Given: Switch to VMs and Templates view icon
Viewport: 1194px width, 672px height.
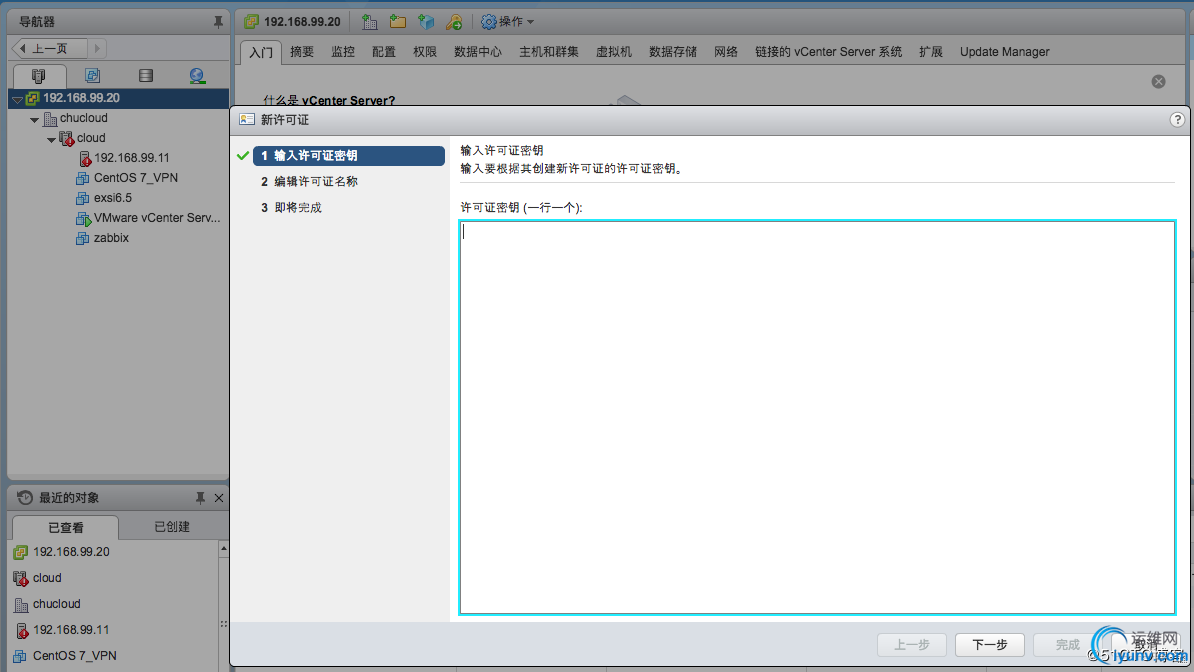Looking at the screenshot, I should click(x=92, y=75).
